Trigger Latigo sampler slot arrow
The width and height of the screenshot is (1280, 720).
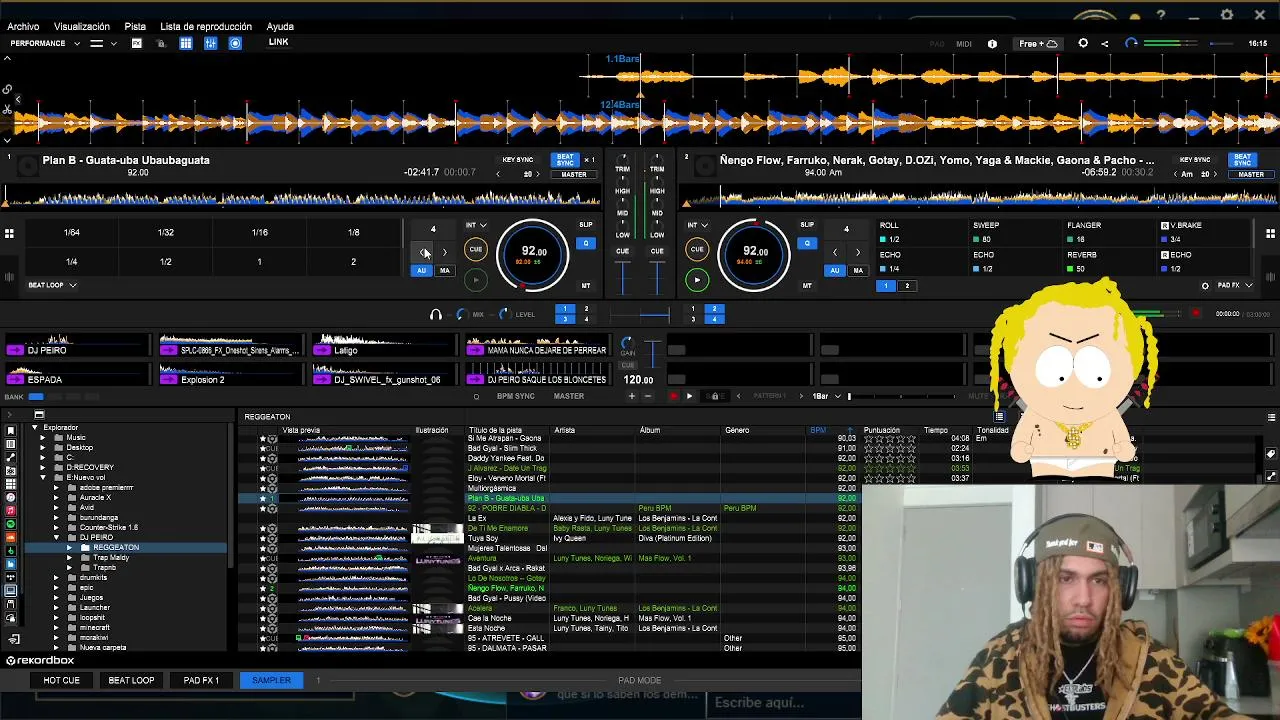point(322,350)
